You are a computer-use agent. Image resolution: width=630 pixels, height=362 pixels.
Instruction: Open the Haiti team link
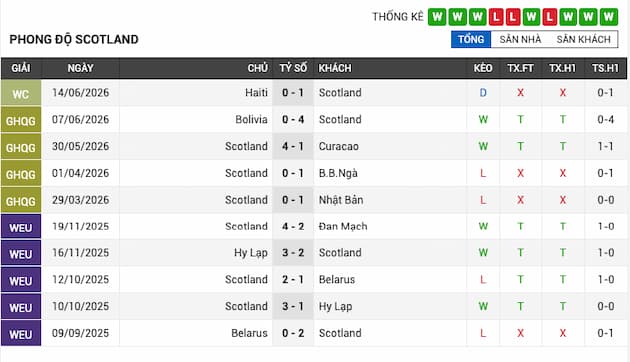[256, 93]
